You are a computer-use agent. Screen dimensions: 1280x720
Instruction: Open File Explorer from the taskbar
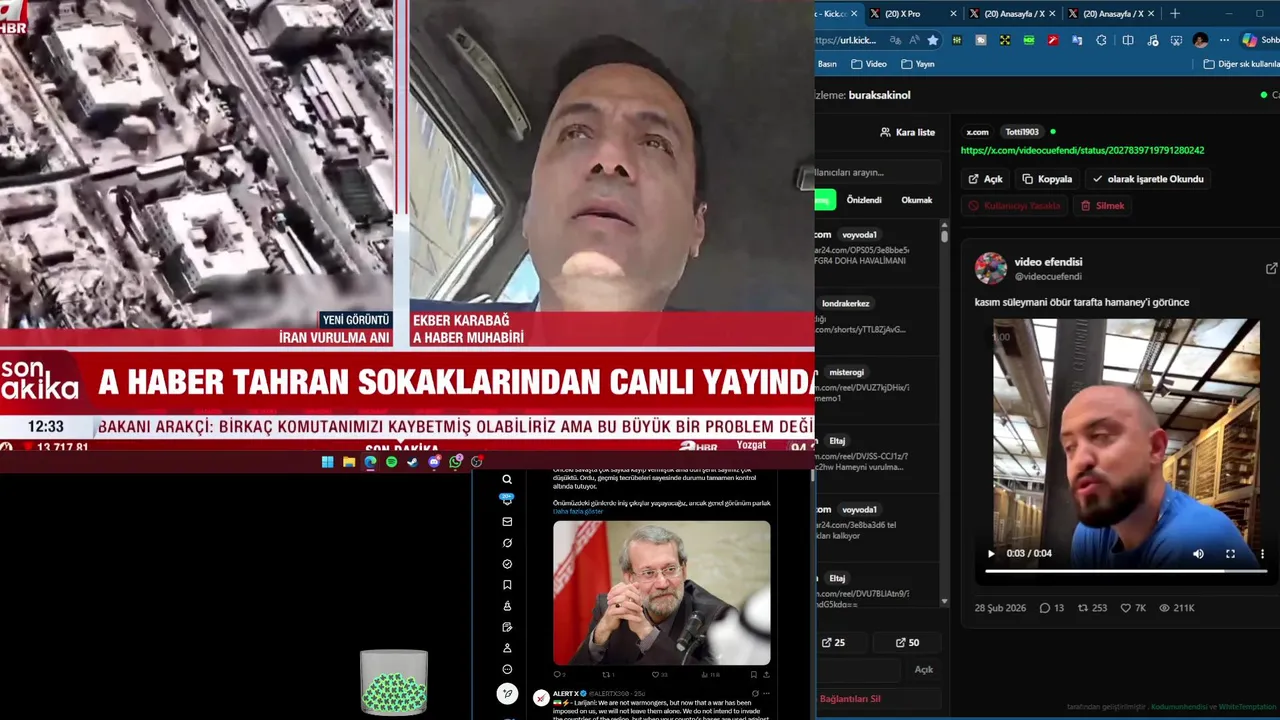coord(349,462)
